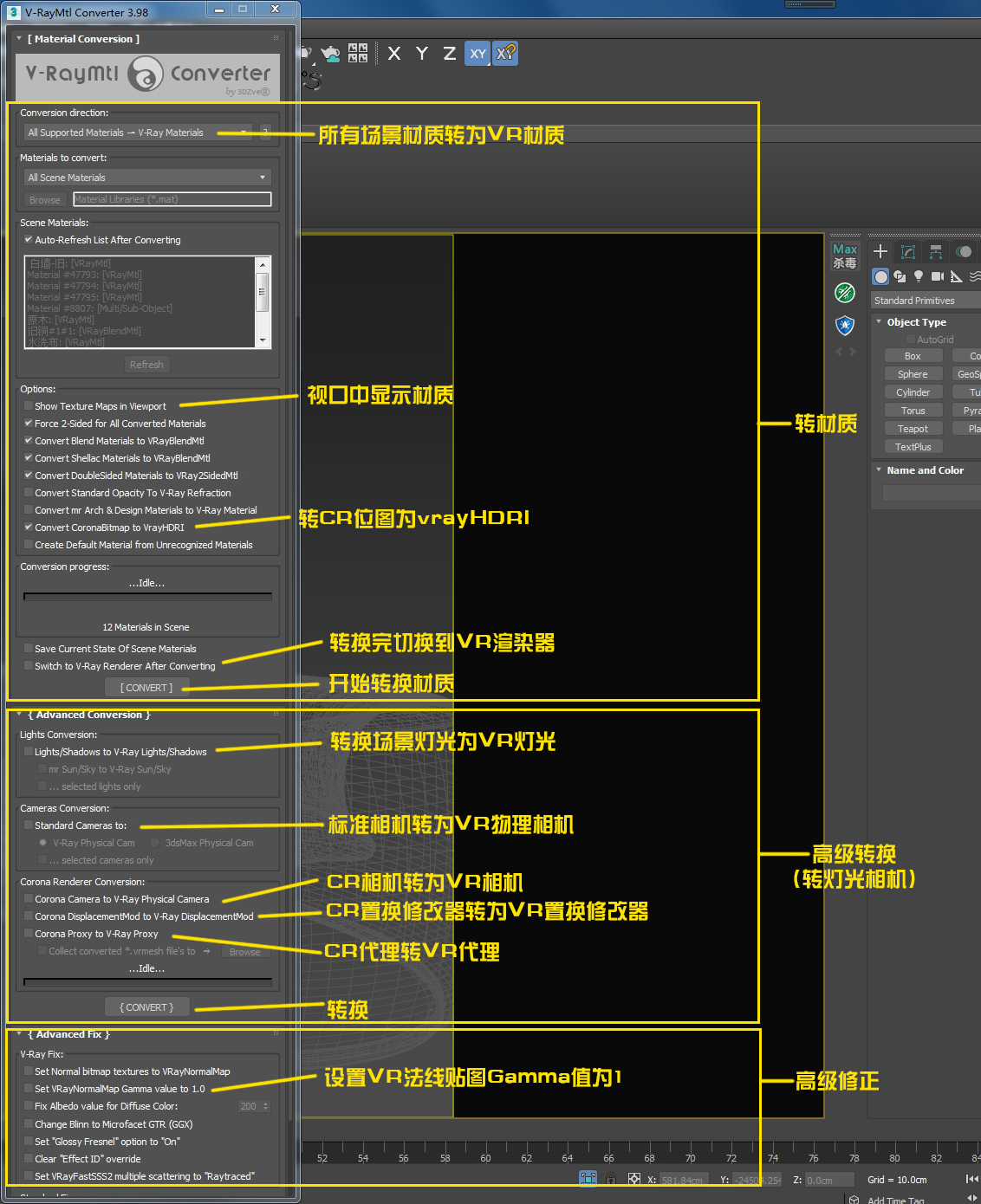
Task: Click CONVERT in Material Conversion section
Action: [x=146, y=688]
